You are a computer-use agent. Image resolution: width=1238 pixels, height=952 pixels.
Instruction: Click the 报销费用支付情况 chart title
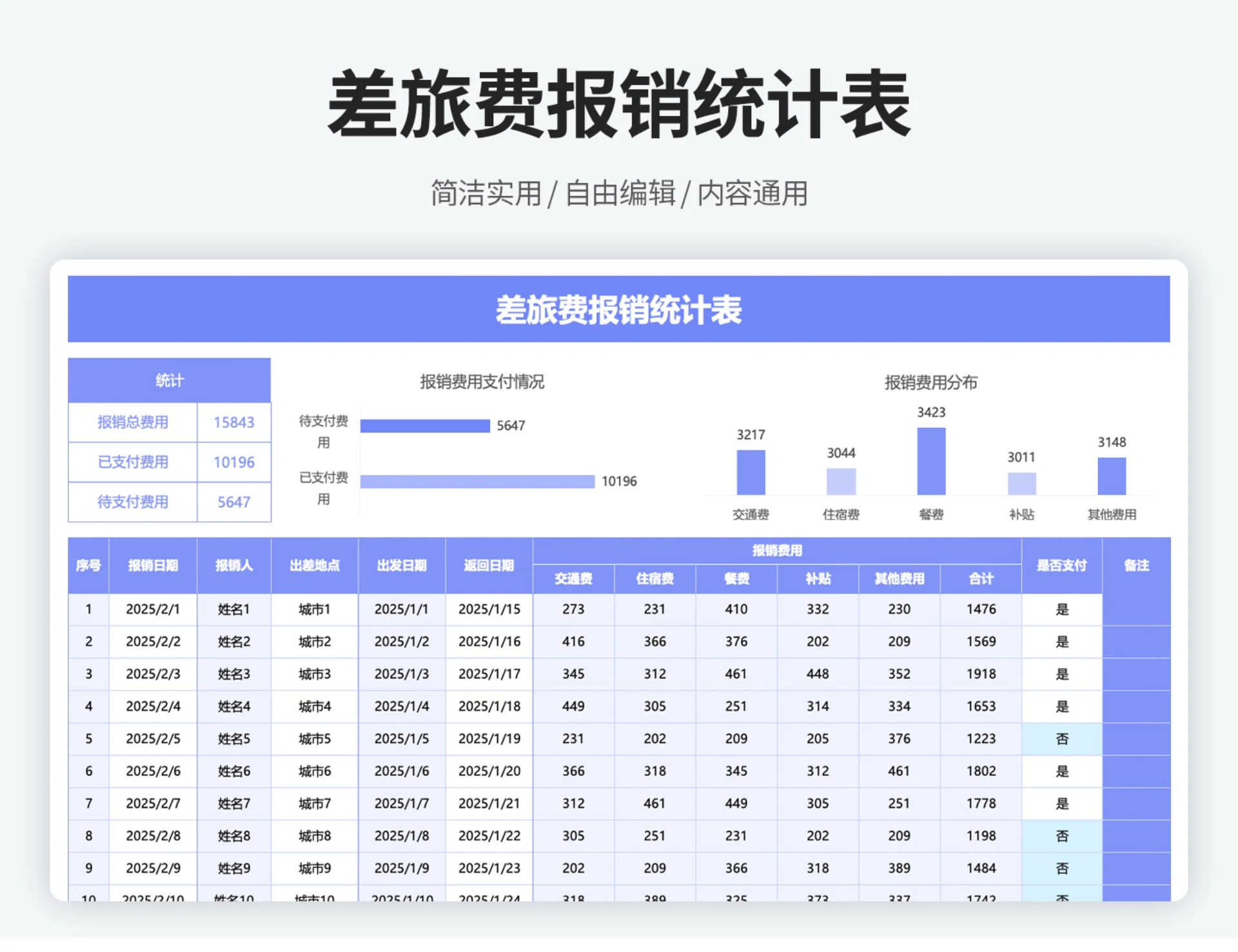(x=482, y=382)
